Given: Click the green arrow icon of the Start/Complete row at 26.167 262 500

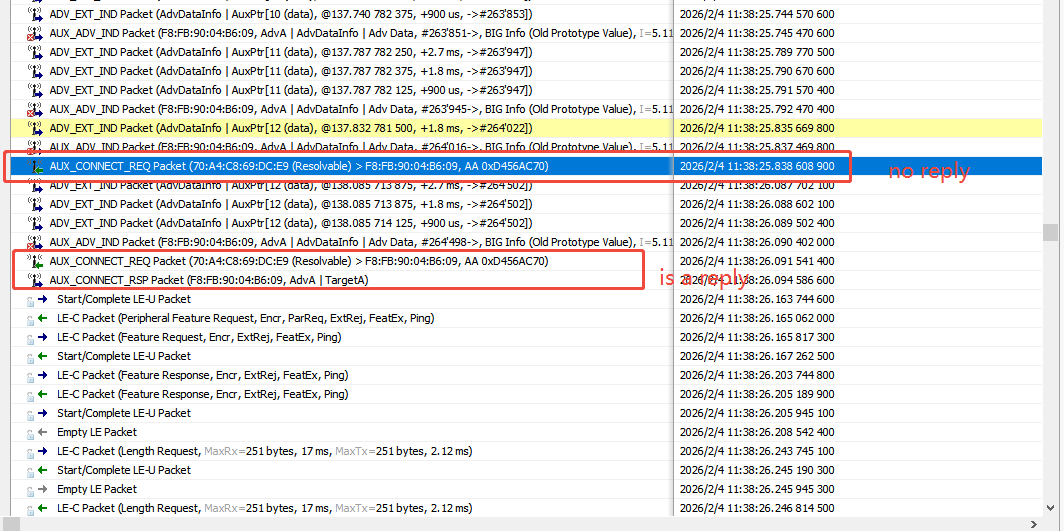Looking at the screenshot, I should pos(43,356).
